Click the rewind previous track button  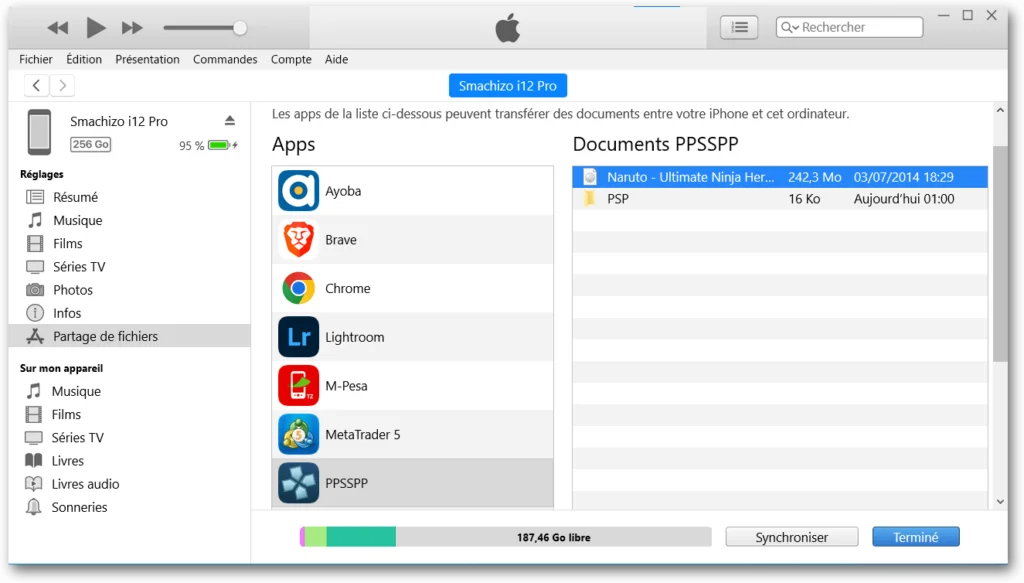(57, 27)
